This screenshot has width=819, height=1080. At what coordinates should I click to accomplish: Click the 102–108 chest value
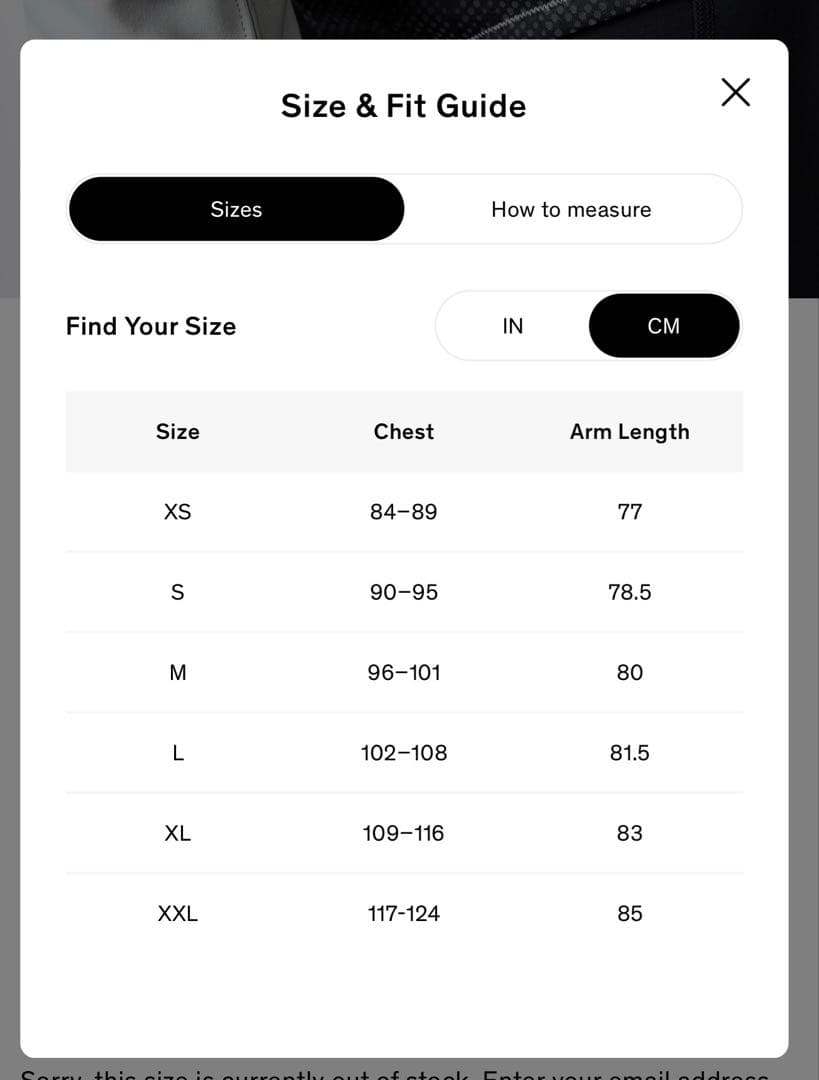pyautogui.click(x=404, y=753)
